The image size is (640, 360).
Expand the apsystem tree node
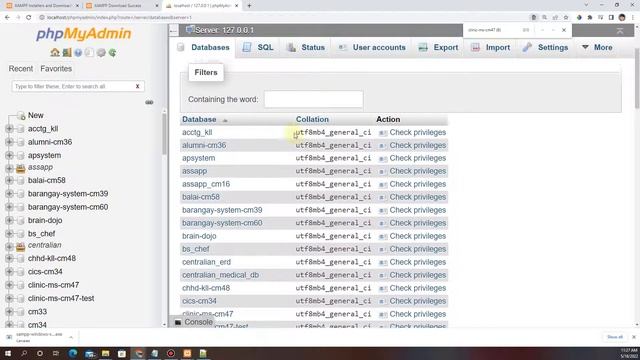coord(9,155)
